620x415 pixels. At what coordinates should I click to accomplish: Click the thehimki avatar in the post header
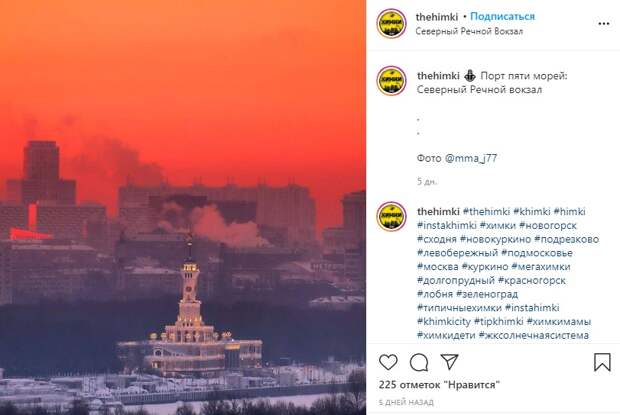coord(391,24)
